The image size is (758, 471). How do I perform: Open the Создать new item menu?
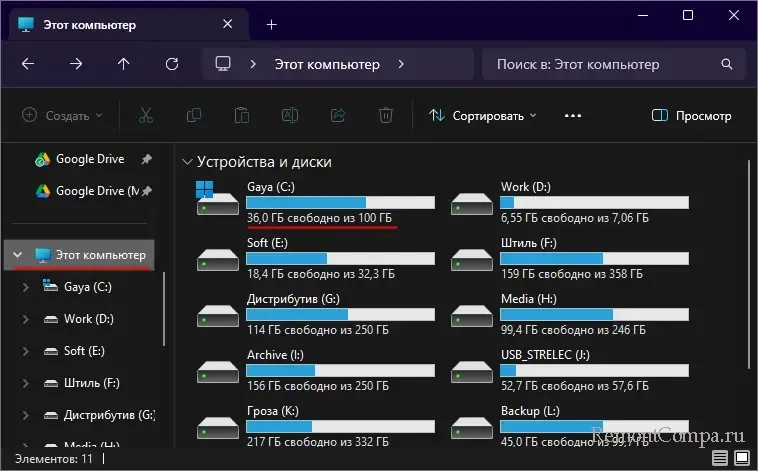pos(63,115)
